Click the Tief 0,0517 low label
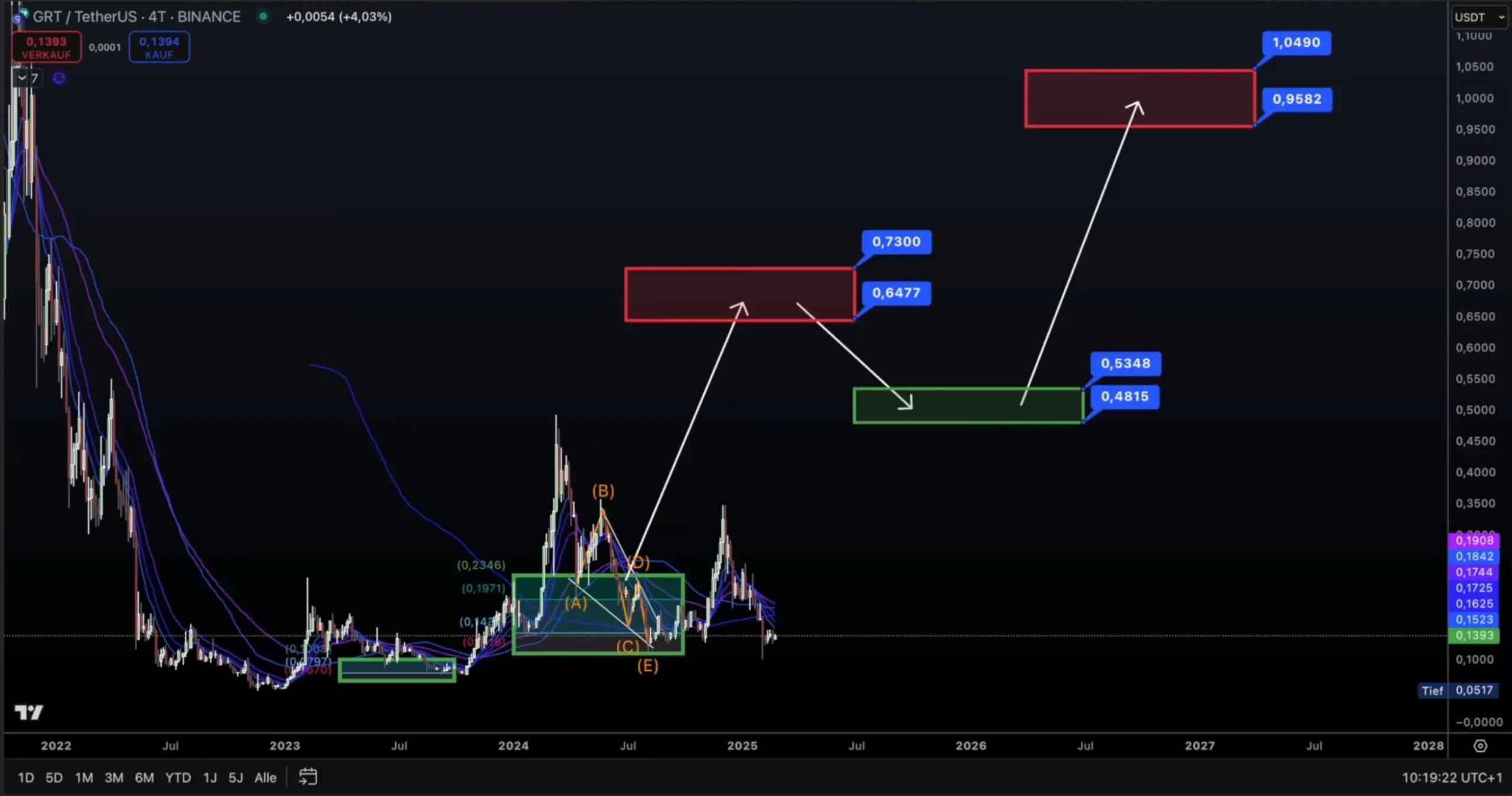The image size is (1512, 796). [x=1458, y=690]
